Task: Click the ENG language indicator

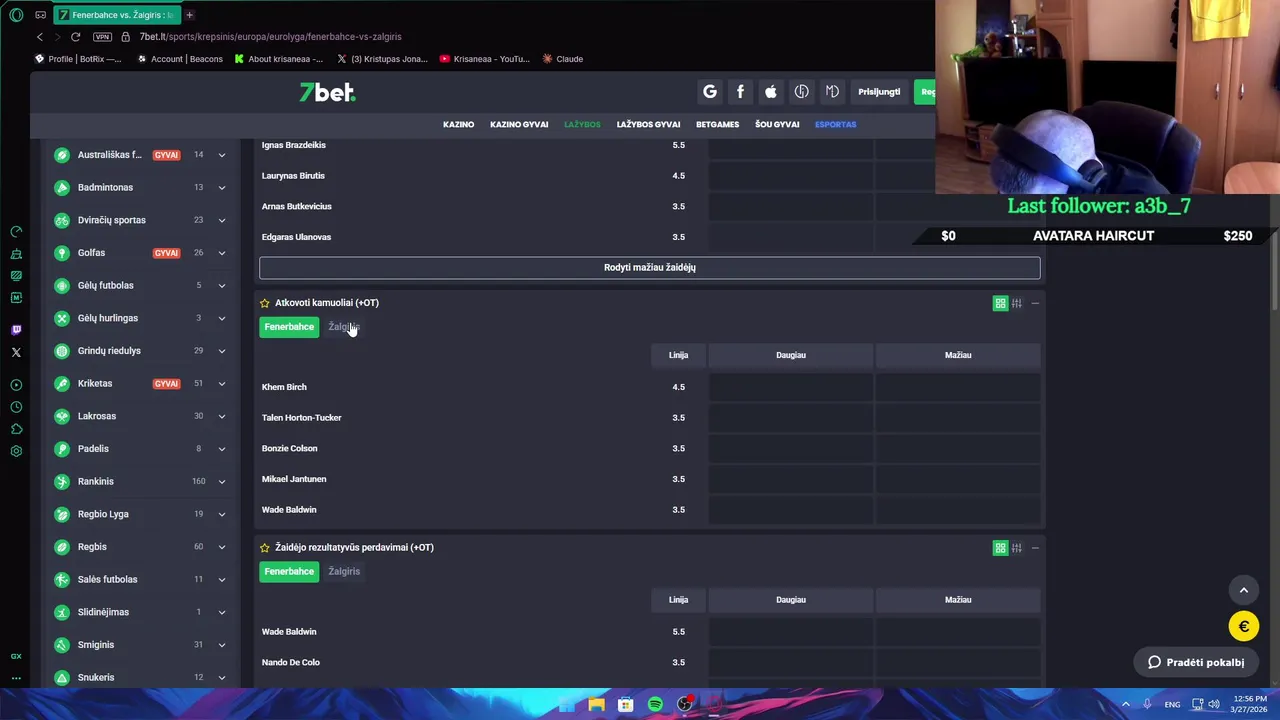Action: 1172,704
